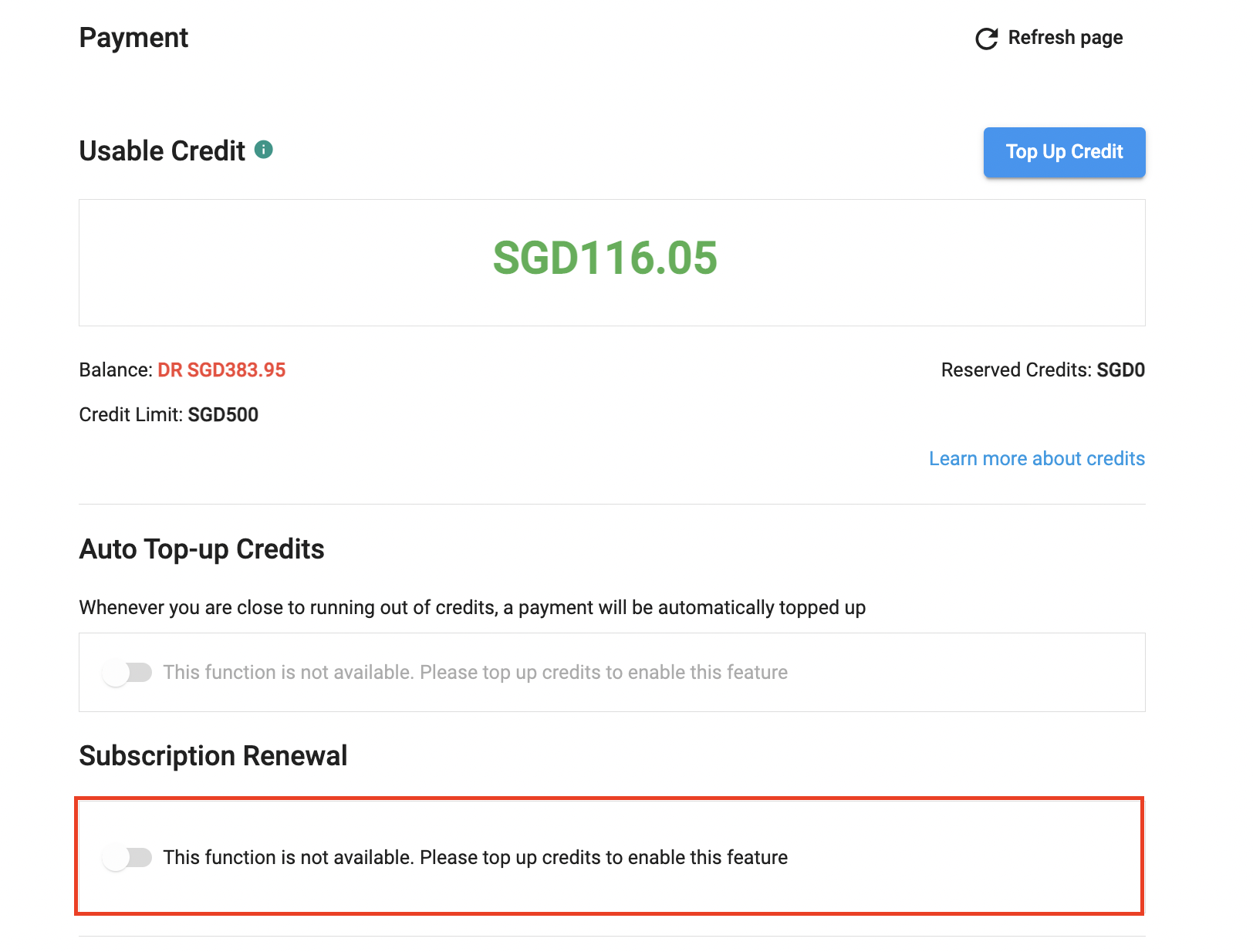This screenshot has height=952, width=1253.
Task: Toggle the Subscription Renewal switch
Action: (127, 858)
